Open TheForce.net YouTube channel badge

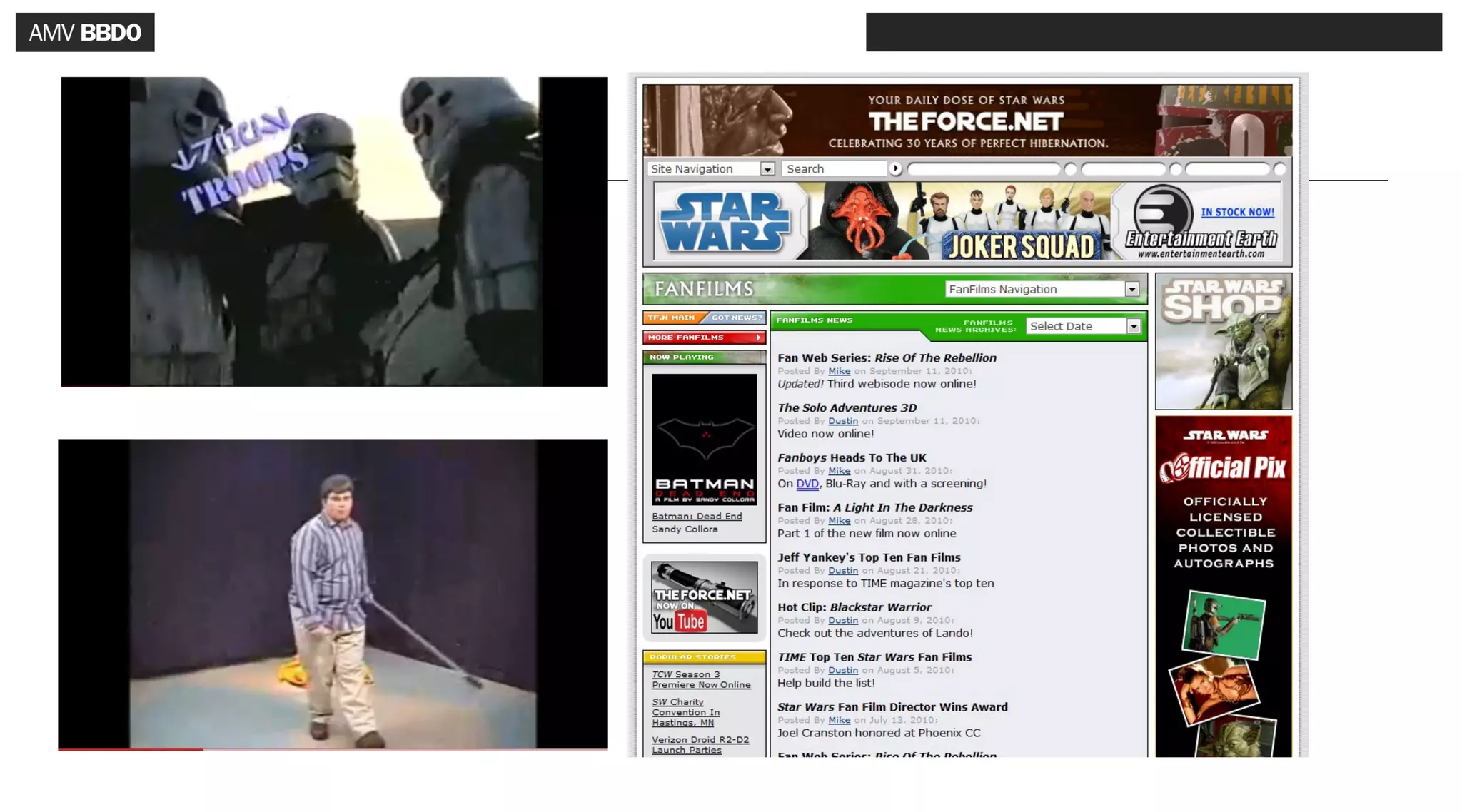pos(704,597)
